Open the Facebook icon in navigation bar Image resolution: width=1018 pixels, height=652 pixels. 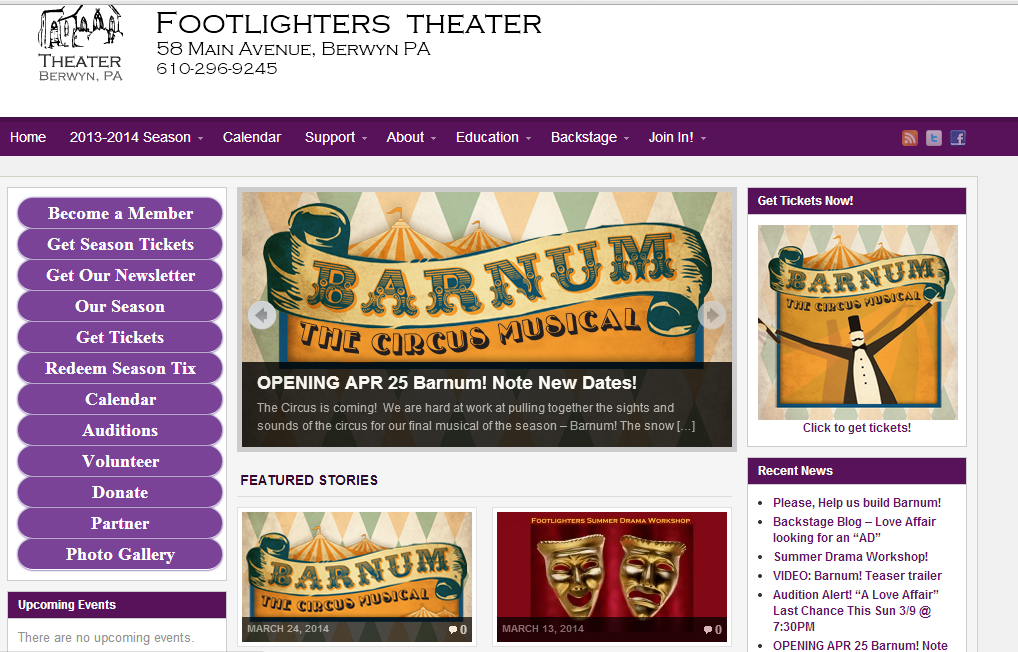pos(958,138)
